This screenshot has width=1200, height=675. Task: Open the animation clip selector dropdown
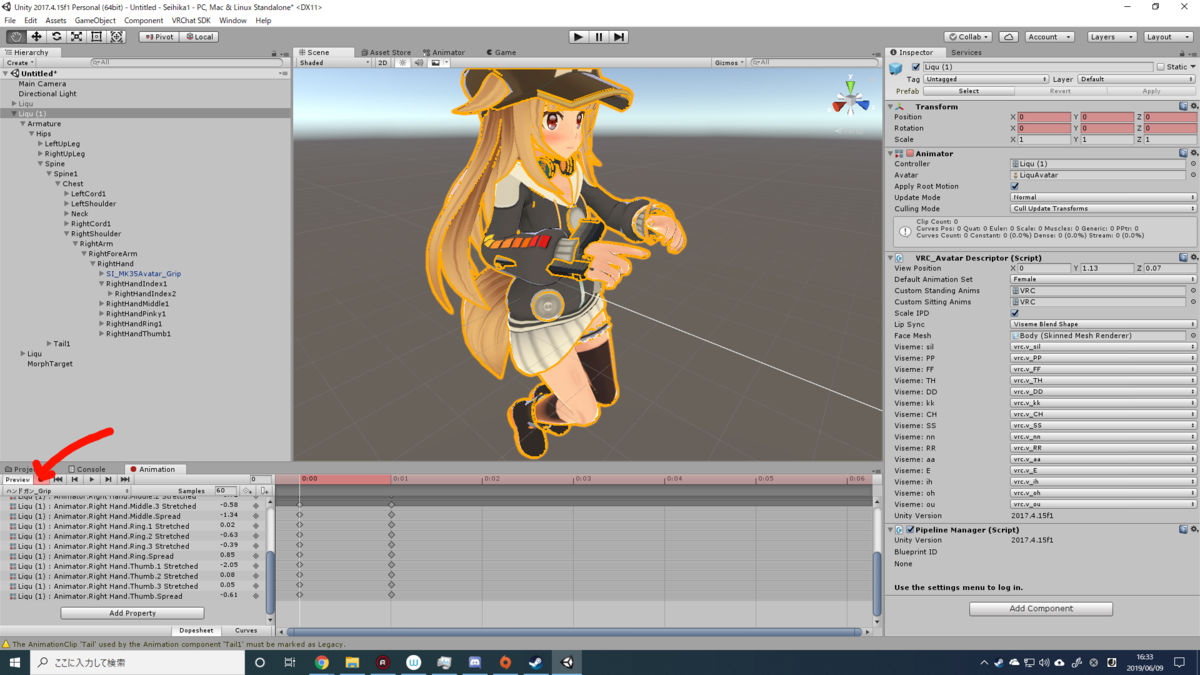point(67,491)
